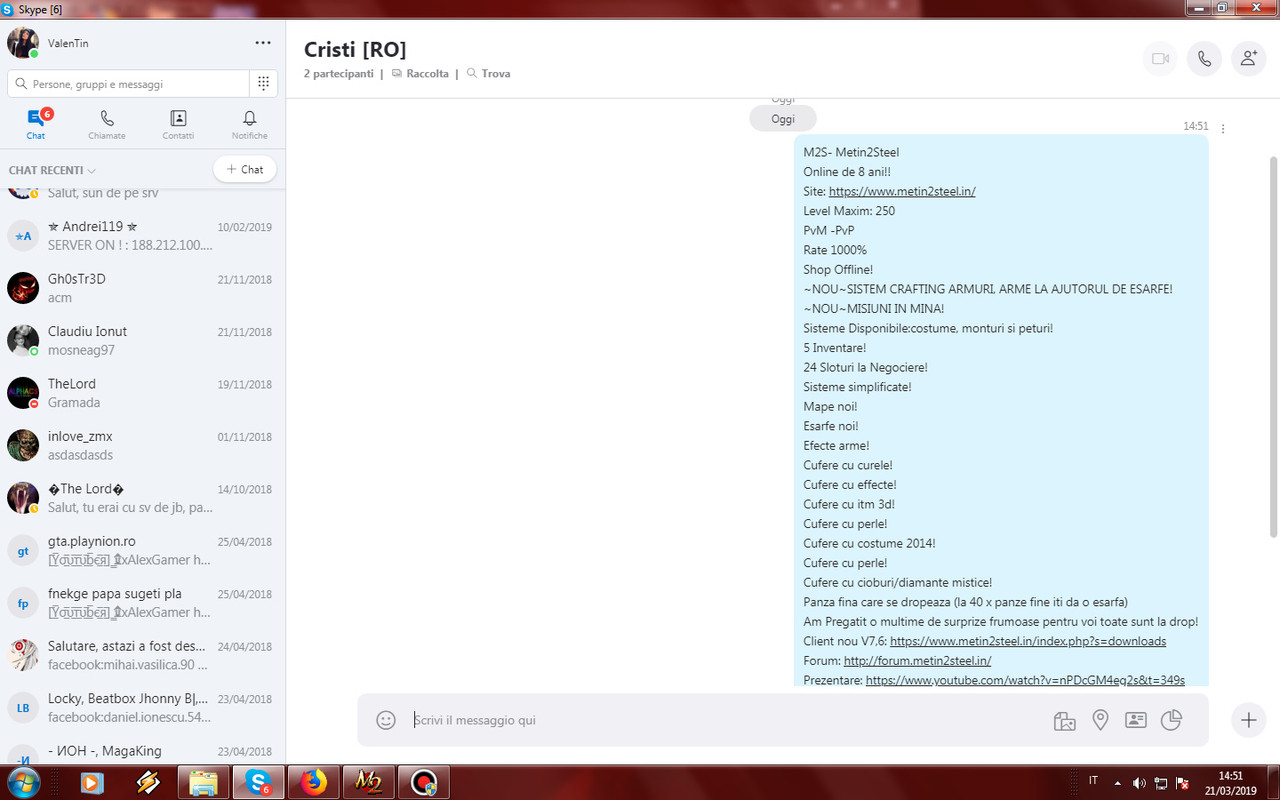Switch to the Notifiche tab
The width and height of the screenshot is (1280, 800).
click(249, 125)
